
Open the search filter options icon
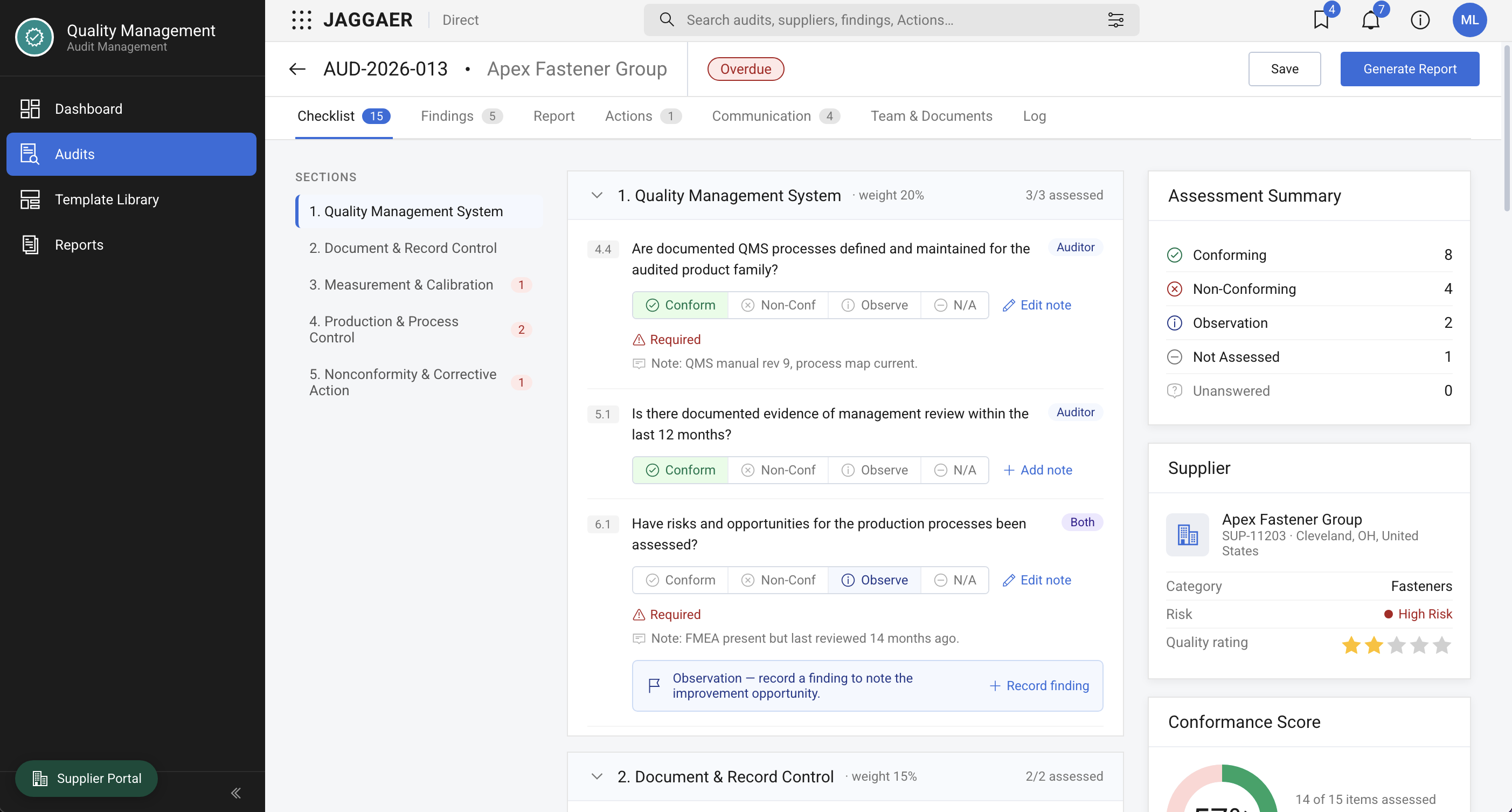pos(1116,20)
